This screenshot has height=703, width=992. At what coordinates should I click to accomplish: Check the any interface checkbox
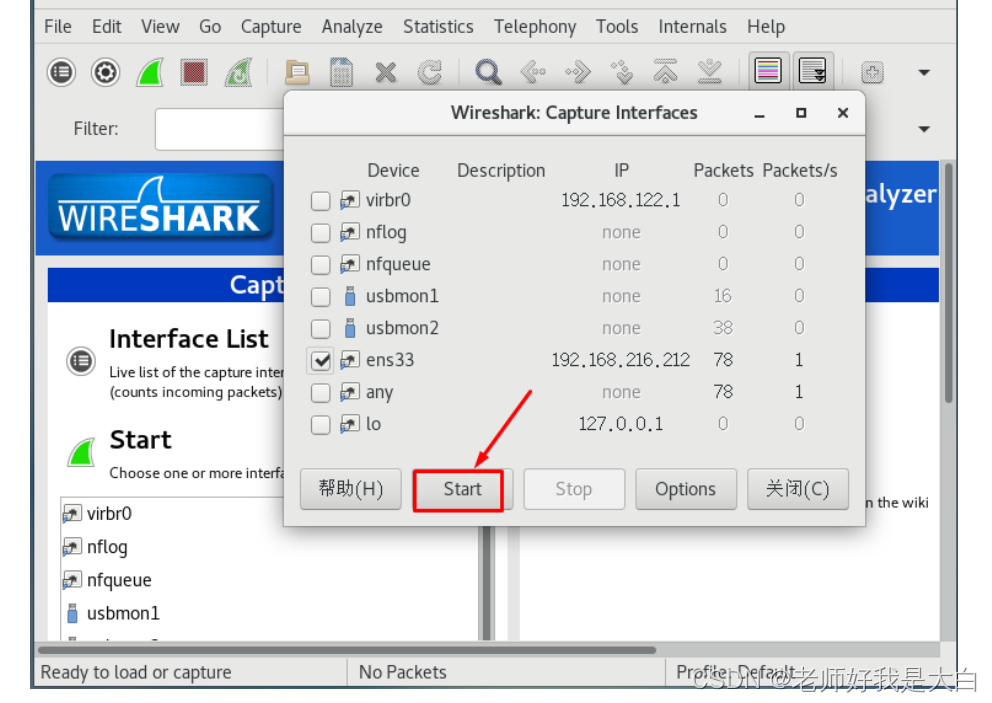[x=320, y=393]
